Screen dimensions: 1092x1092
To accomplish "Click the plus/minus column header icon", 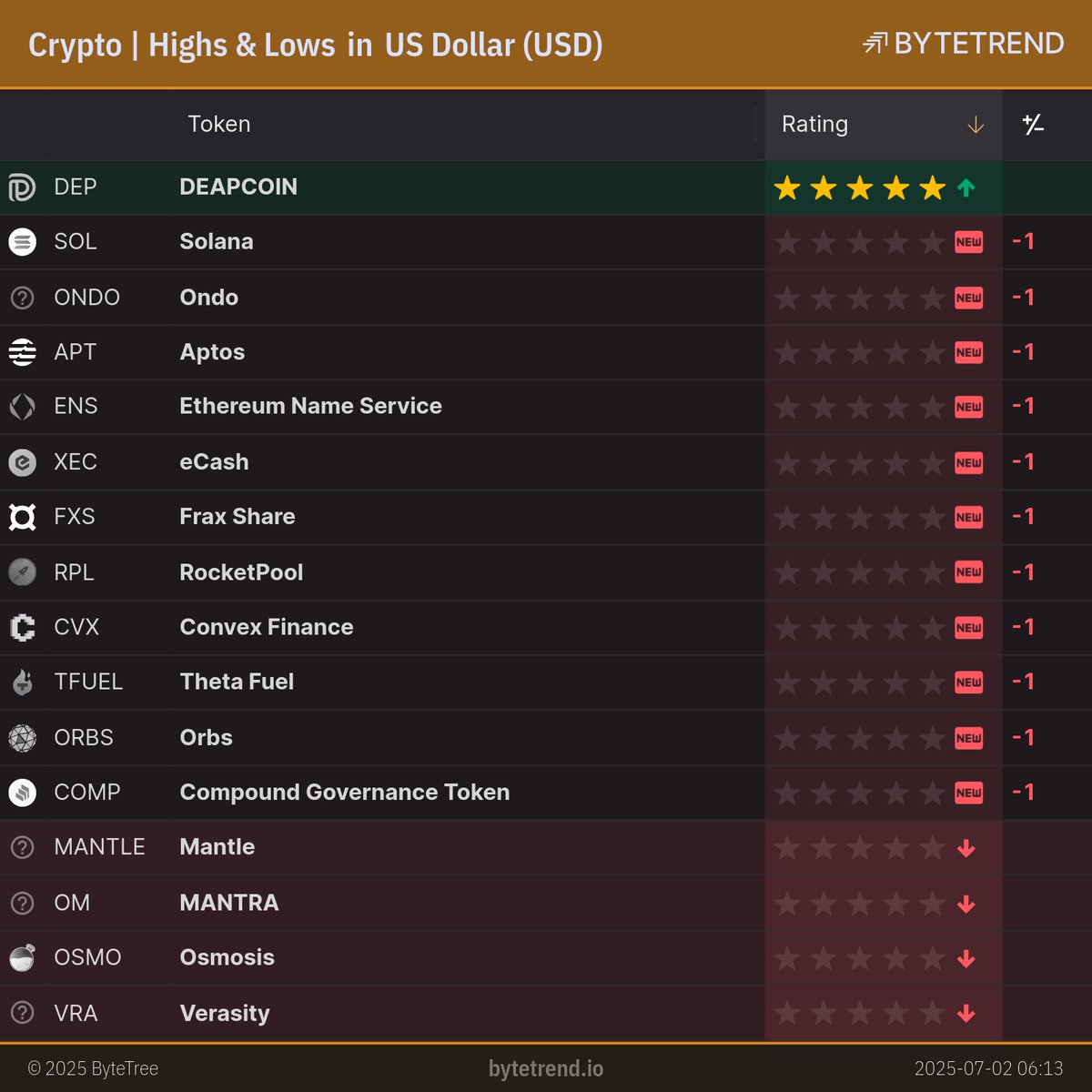I will tap(1033, 125).
